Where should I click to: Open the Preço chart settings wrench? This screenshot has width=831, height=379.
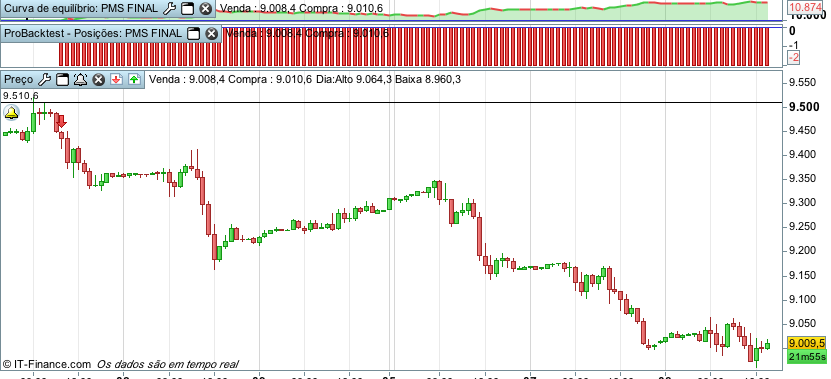pos(45,80)
